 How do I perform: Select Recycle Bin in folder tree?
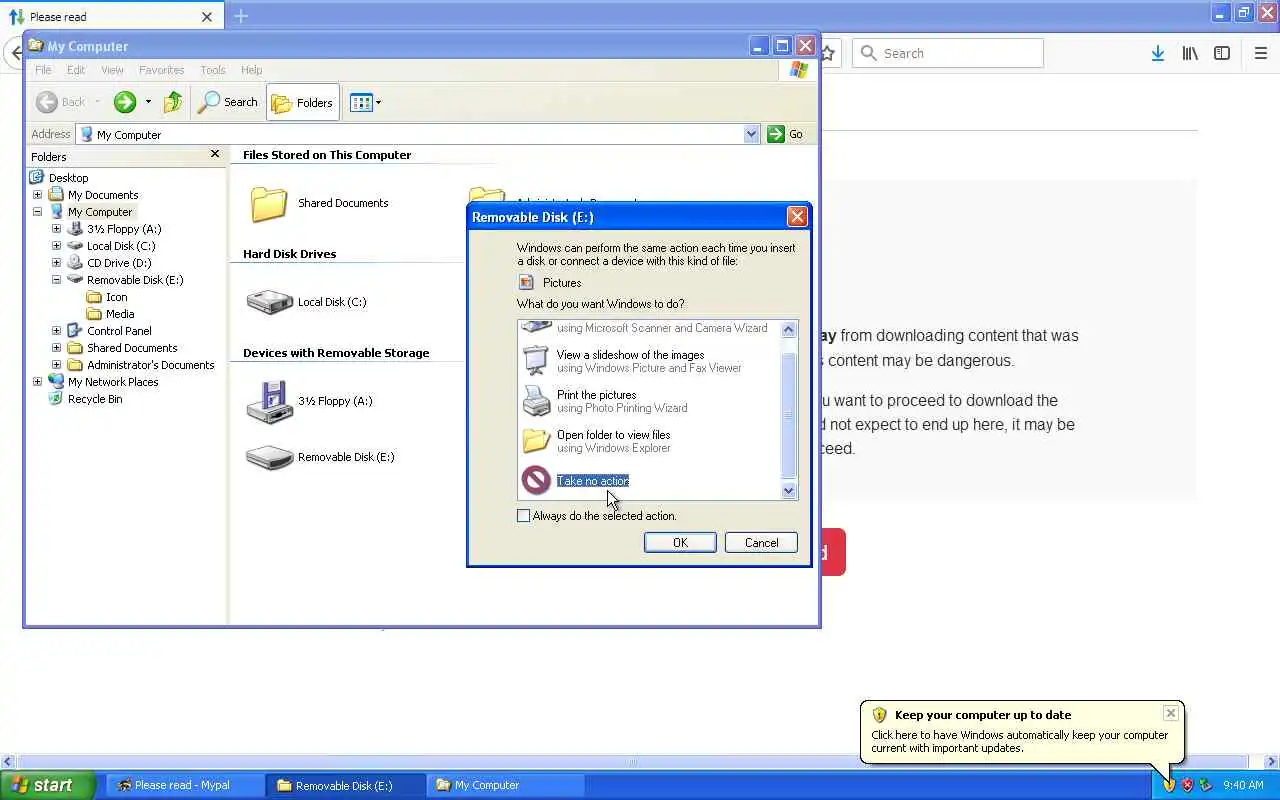click(95, 399)
